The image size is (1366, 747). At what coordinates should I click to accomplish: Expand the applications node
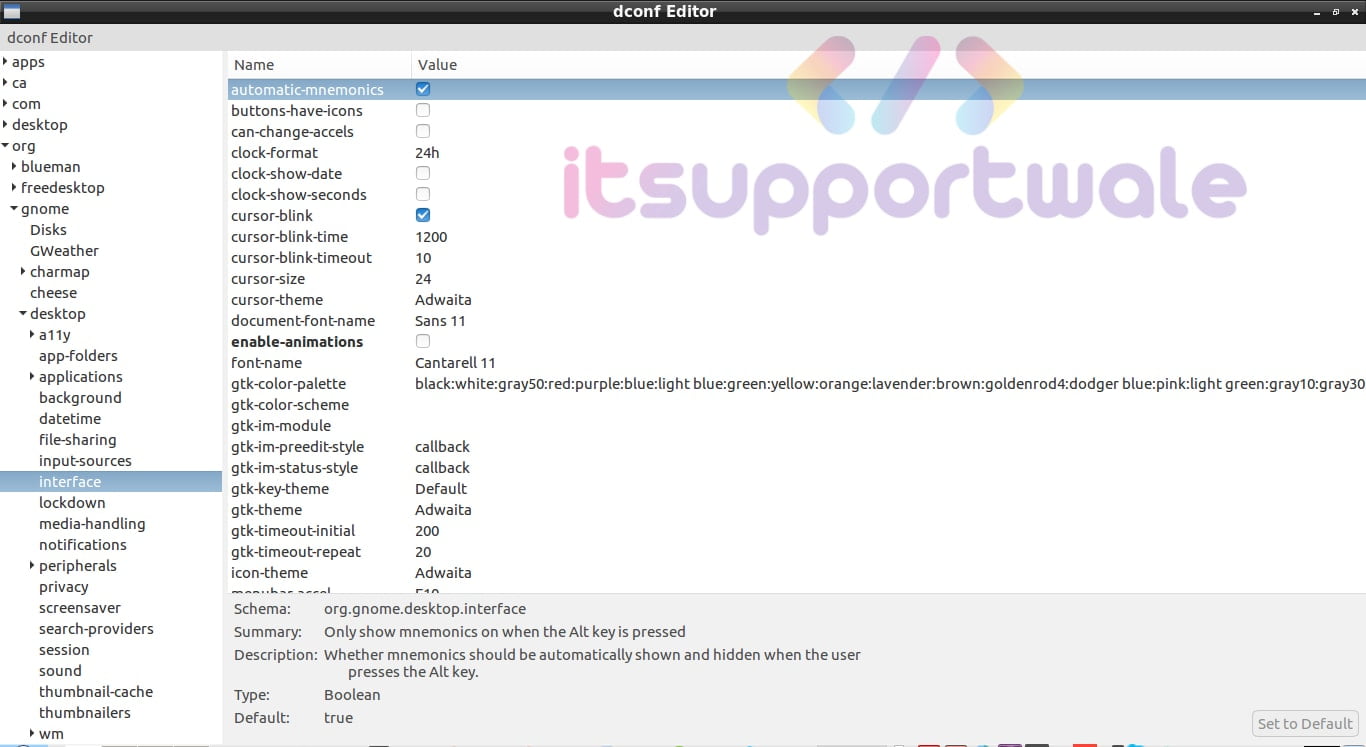pyautogui.click(x=31, y=376)
